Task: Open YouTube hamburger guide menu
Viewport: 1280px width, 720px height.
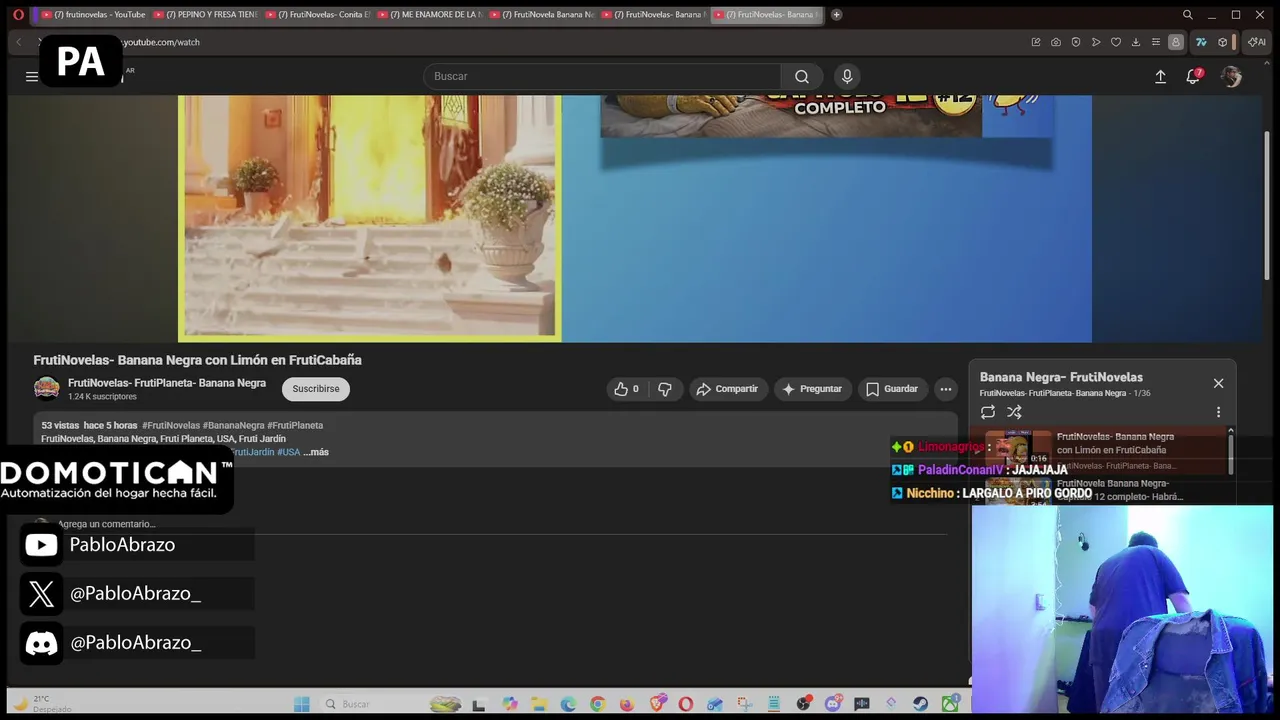Action: [32, 76]
